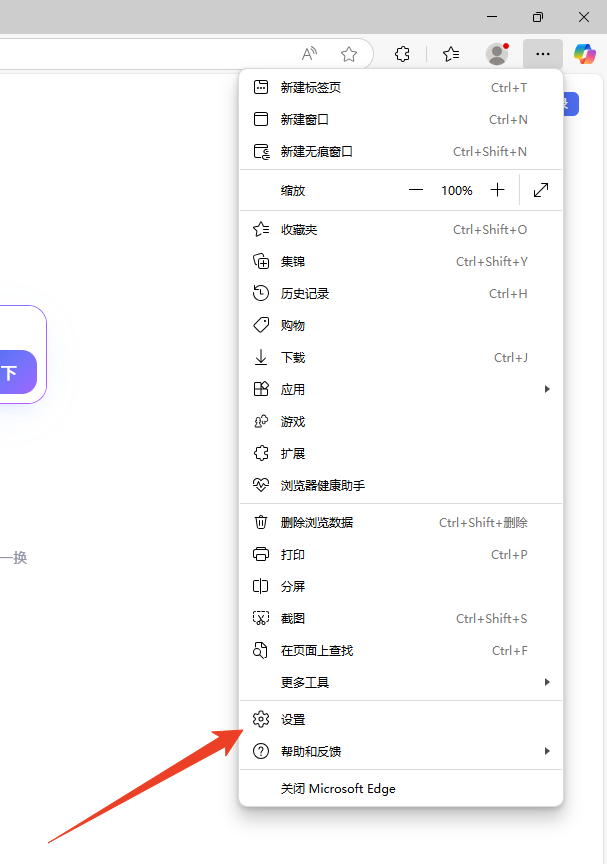Click the gear icon beside 设置
Screen dimensions: 607x864
click(261, 719)
